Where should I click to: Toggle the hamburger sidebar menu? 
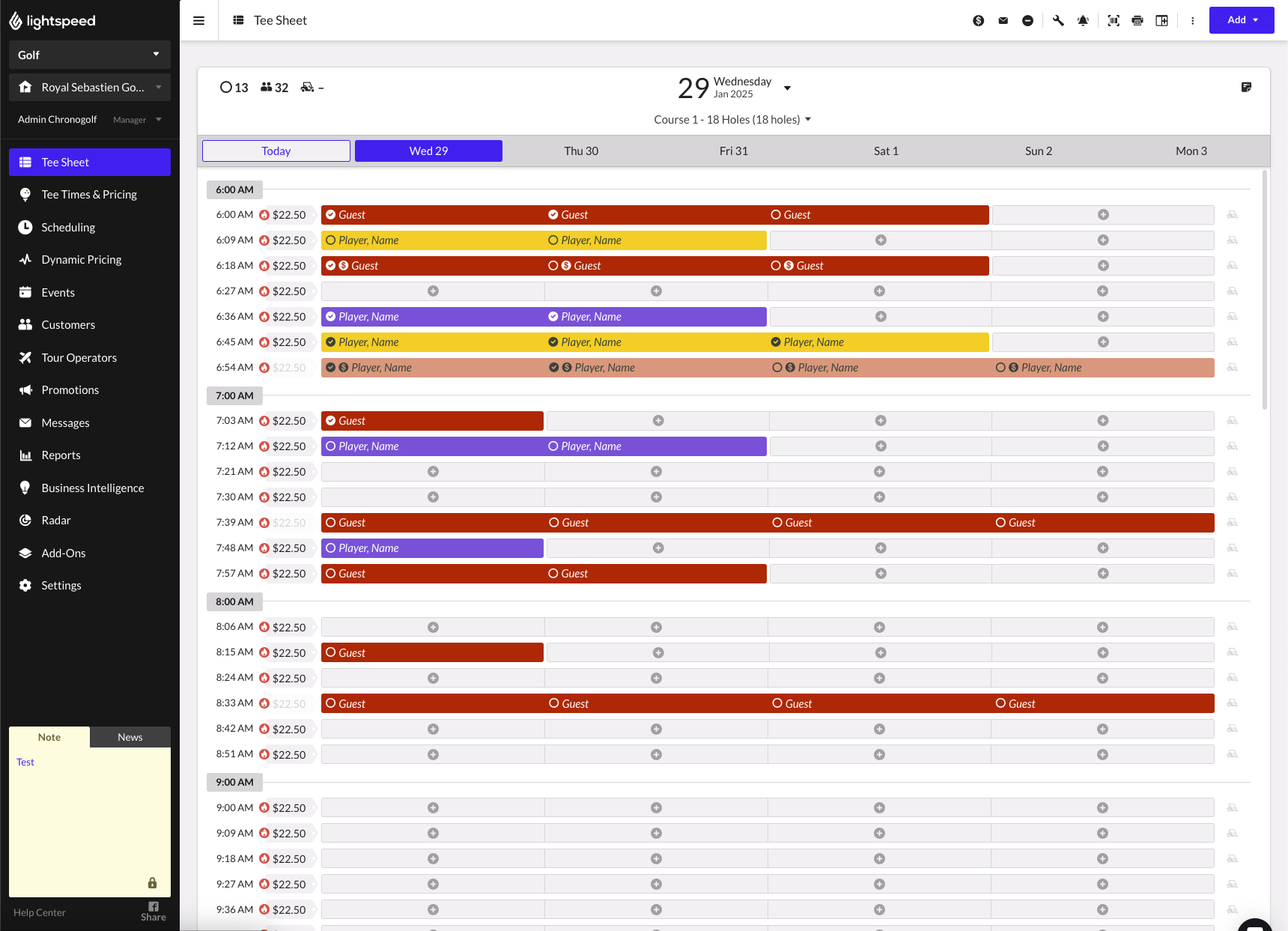(x=198, y=21)
